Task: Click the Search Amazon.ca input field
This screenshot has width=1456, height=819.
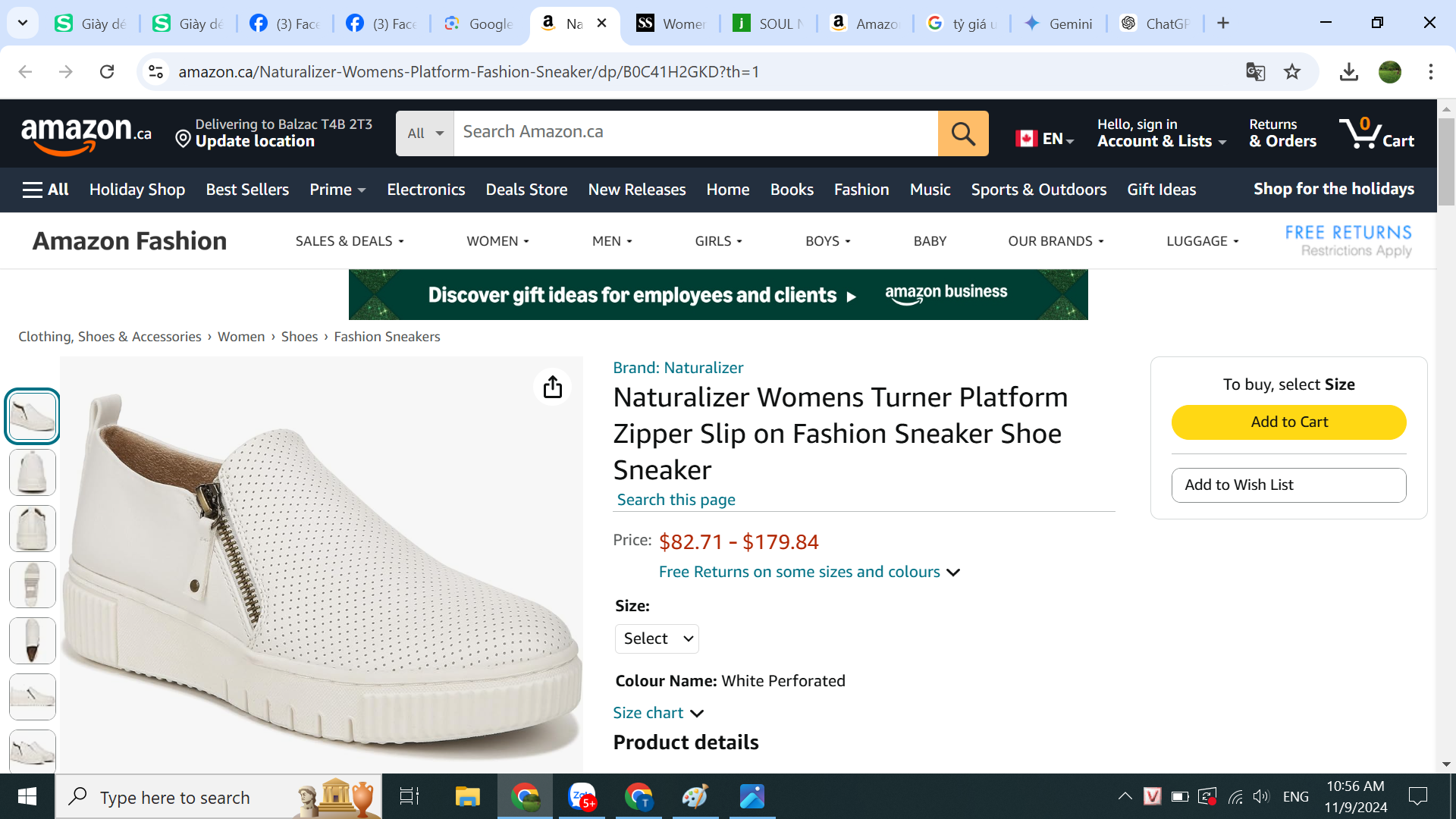Action: pos(695,133)
